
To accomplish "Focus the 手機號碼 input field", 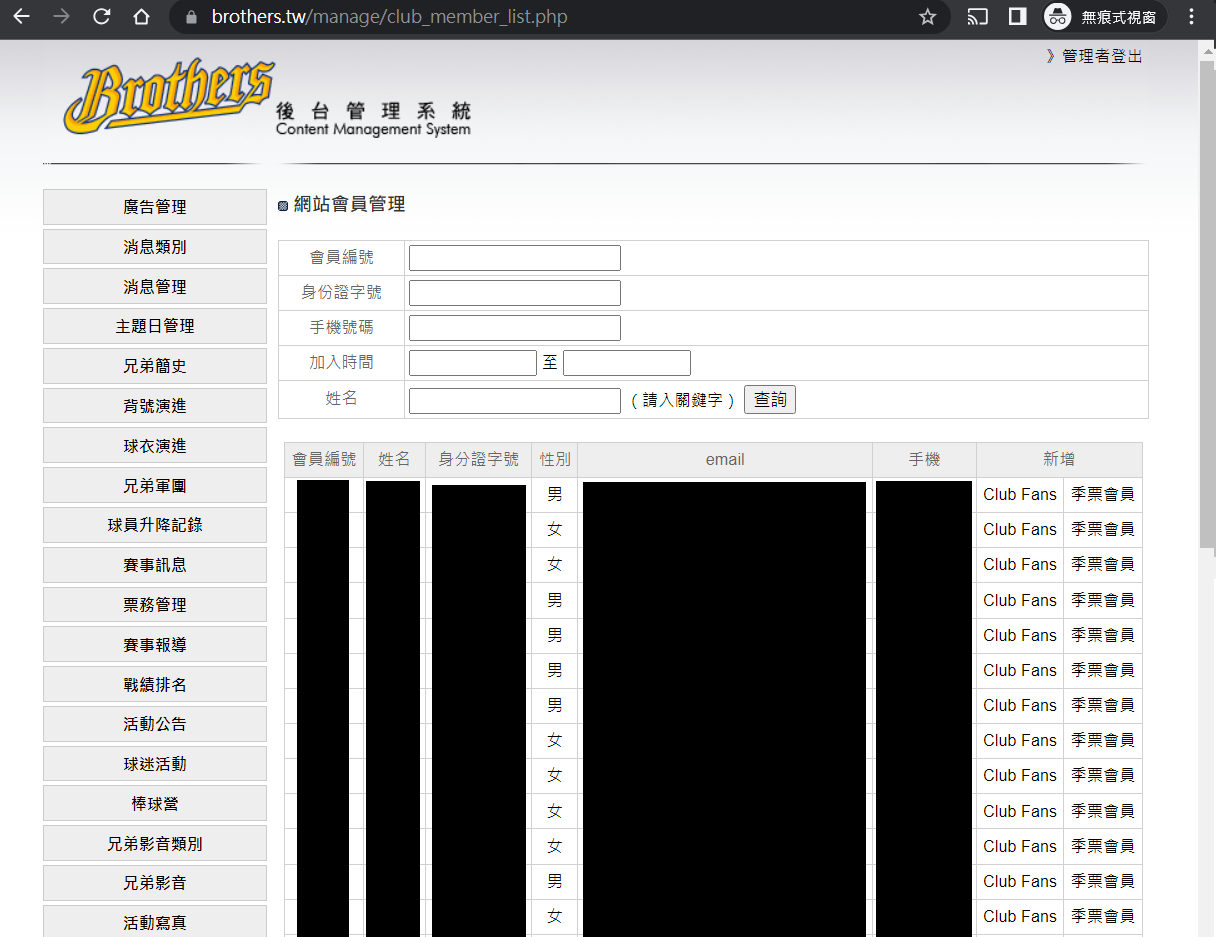I will [x=515, y=328].
